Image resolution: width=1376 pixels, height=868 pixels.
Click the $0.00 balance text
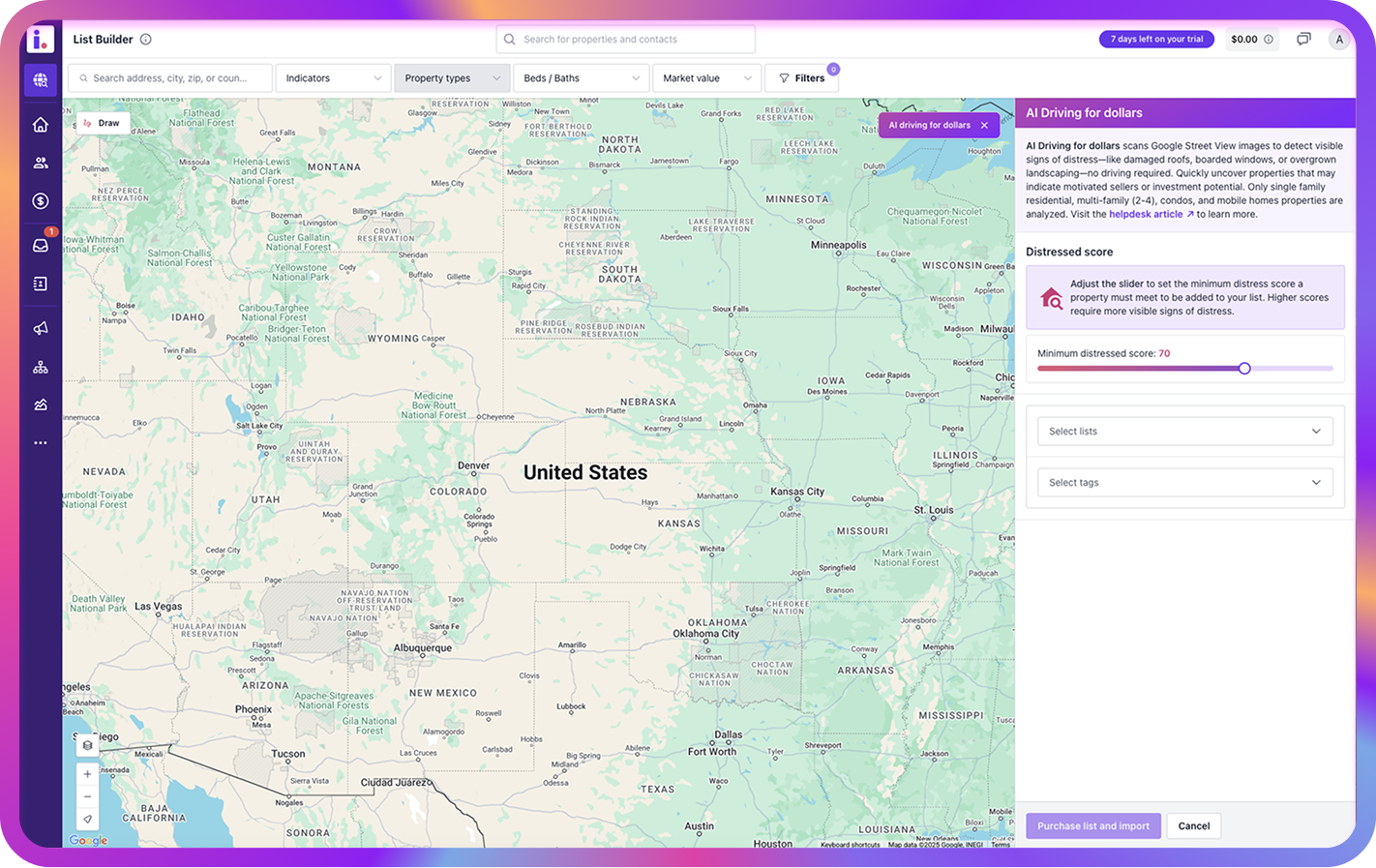[1244, 40]
